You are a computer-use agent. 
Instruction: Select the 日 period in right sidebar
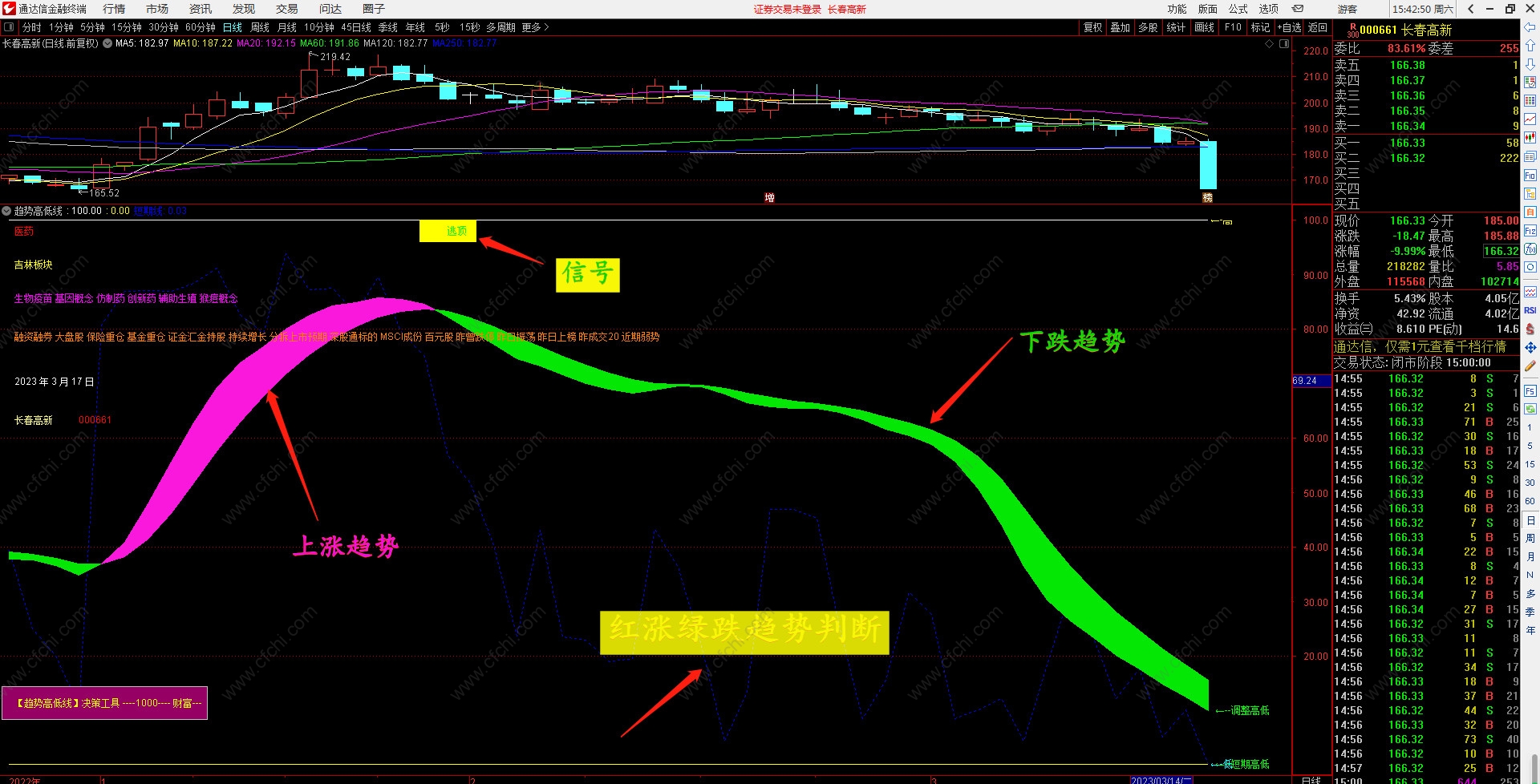(x=1530, y=521)
